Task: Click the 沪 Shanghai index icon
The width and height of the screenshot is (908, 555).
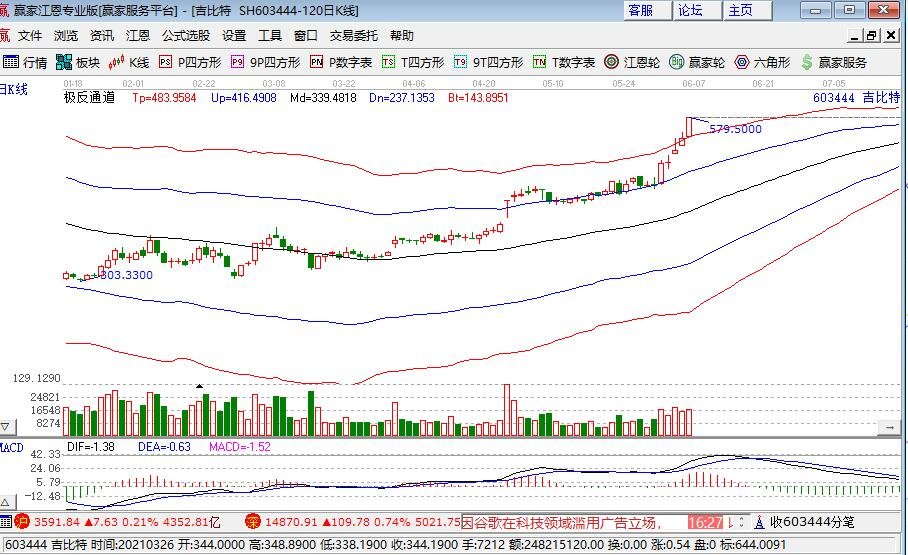Action: pyautogui.click(x=22, y=521)
